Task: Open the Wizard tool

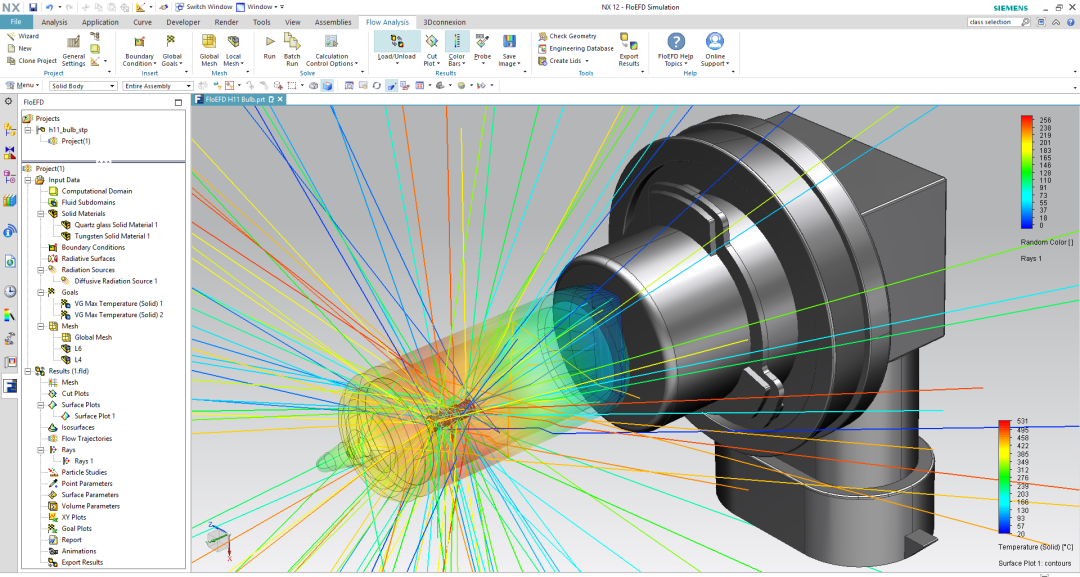Action: [28, 36]
